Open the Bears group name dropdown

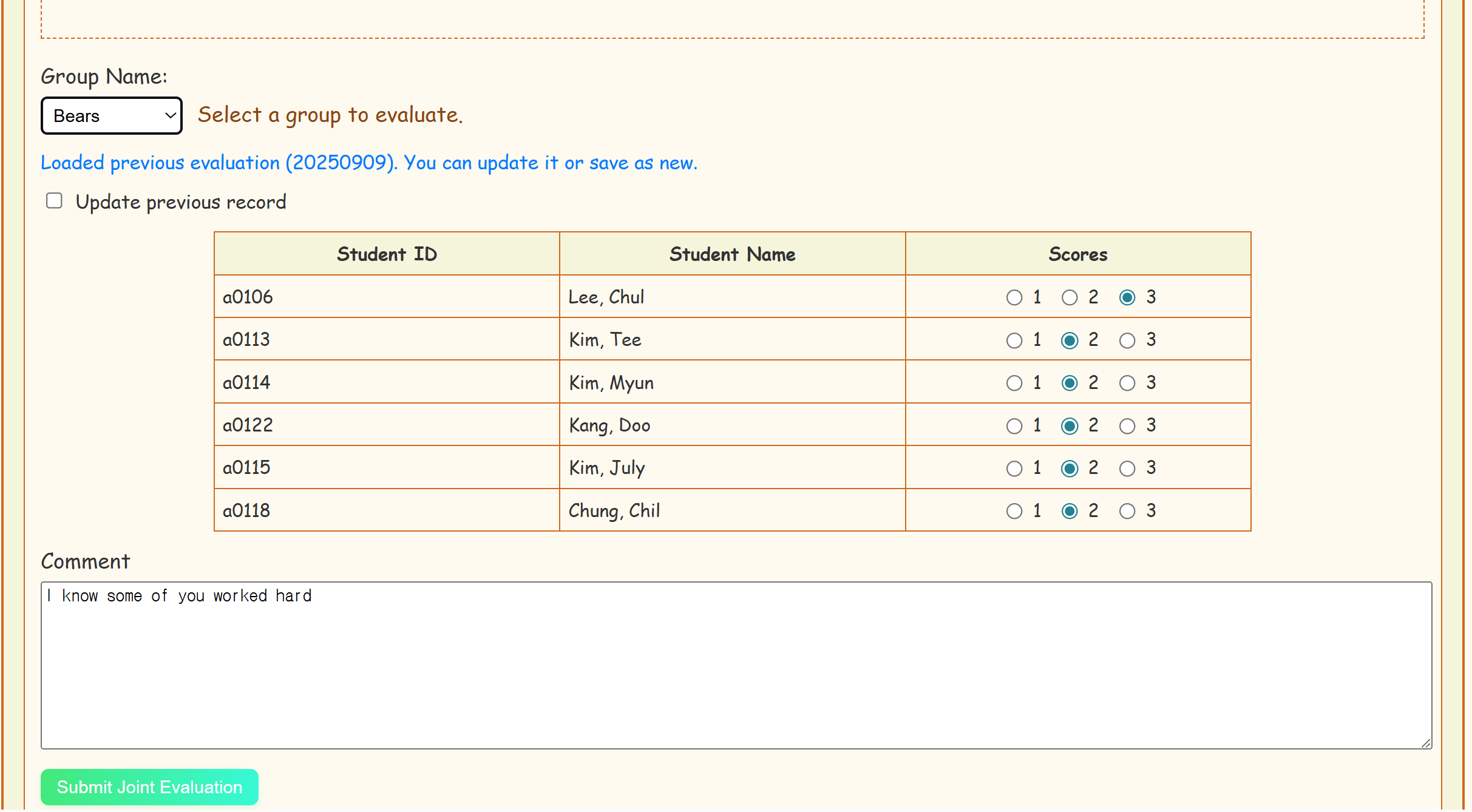point(112,116)
